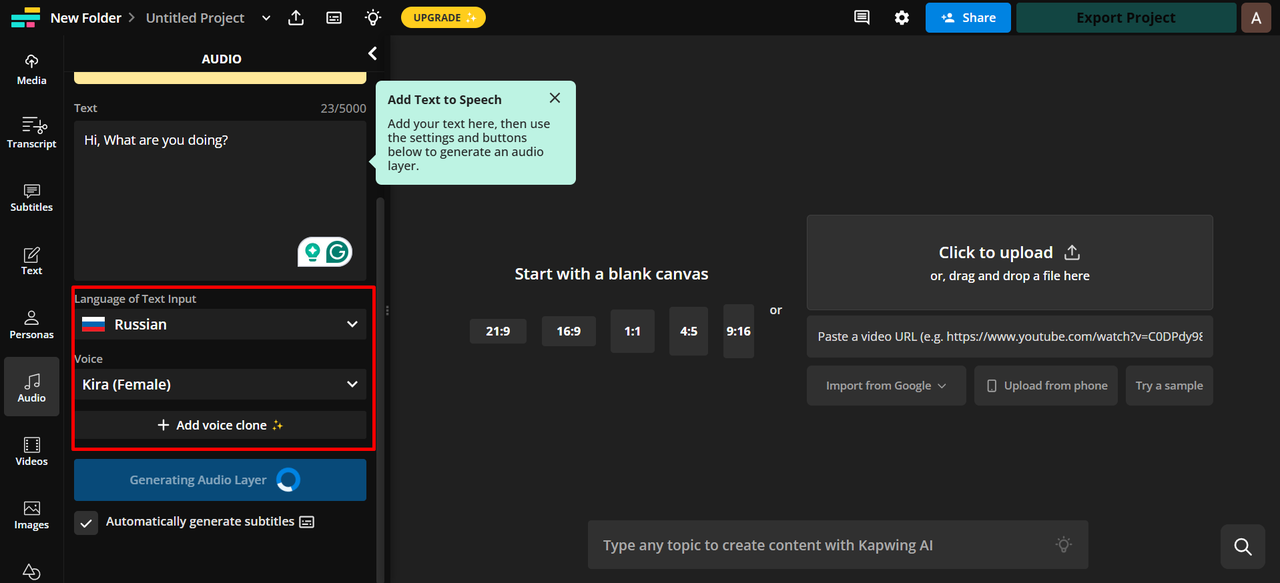
Task: Click the Paste a video URL field
Action: pyautogui.click(x=1010, y=337)
